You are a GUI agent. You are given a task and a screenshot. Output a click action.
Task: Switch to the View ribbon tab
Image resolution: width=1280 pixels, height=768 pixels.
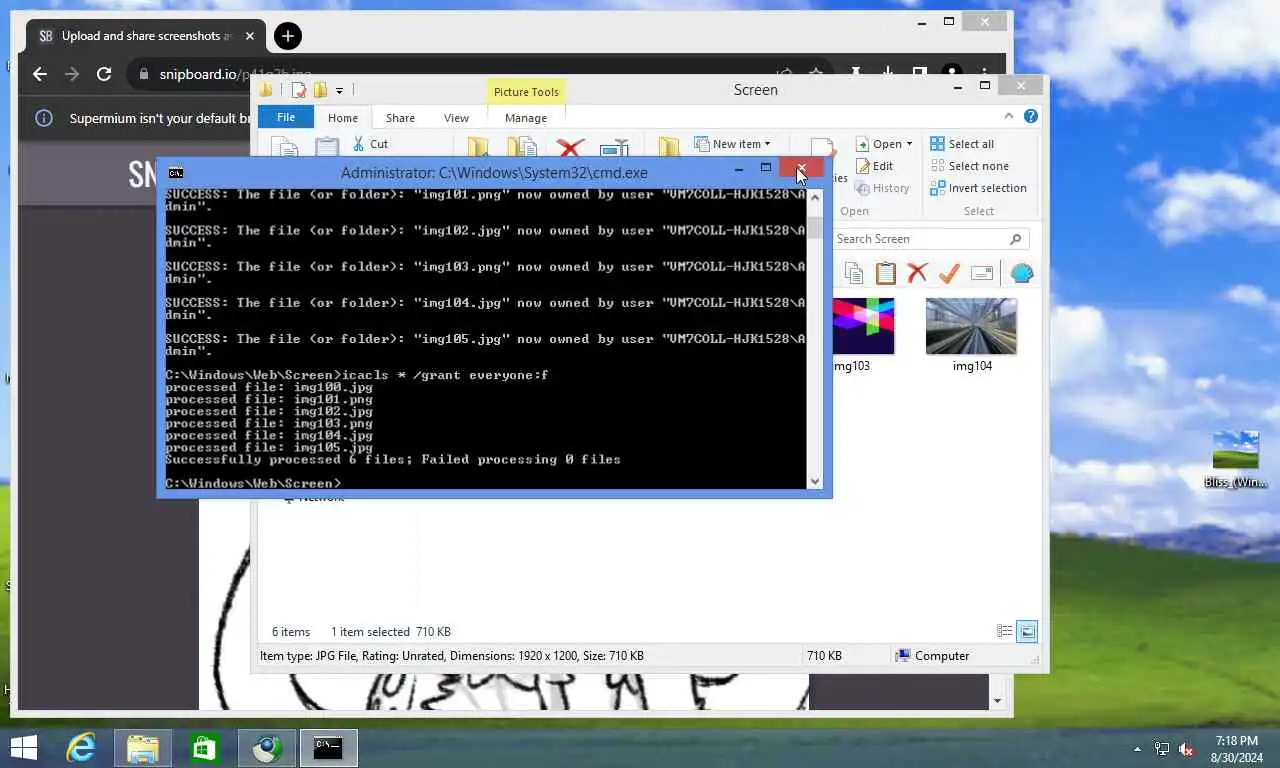456,118
